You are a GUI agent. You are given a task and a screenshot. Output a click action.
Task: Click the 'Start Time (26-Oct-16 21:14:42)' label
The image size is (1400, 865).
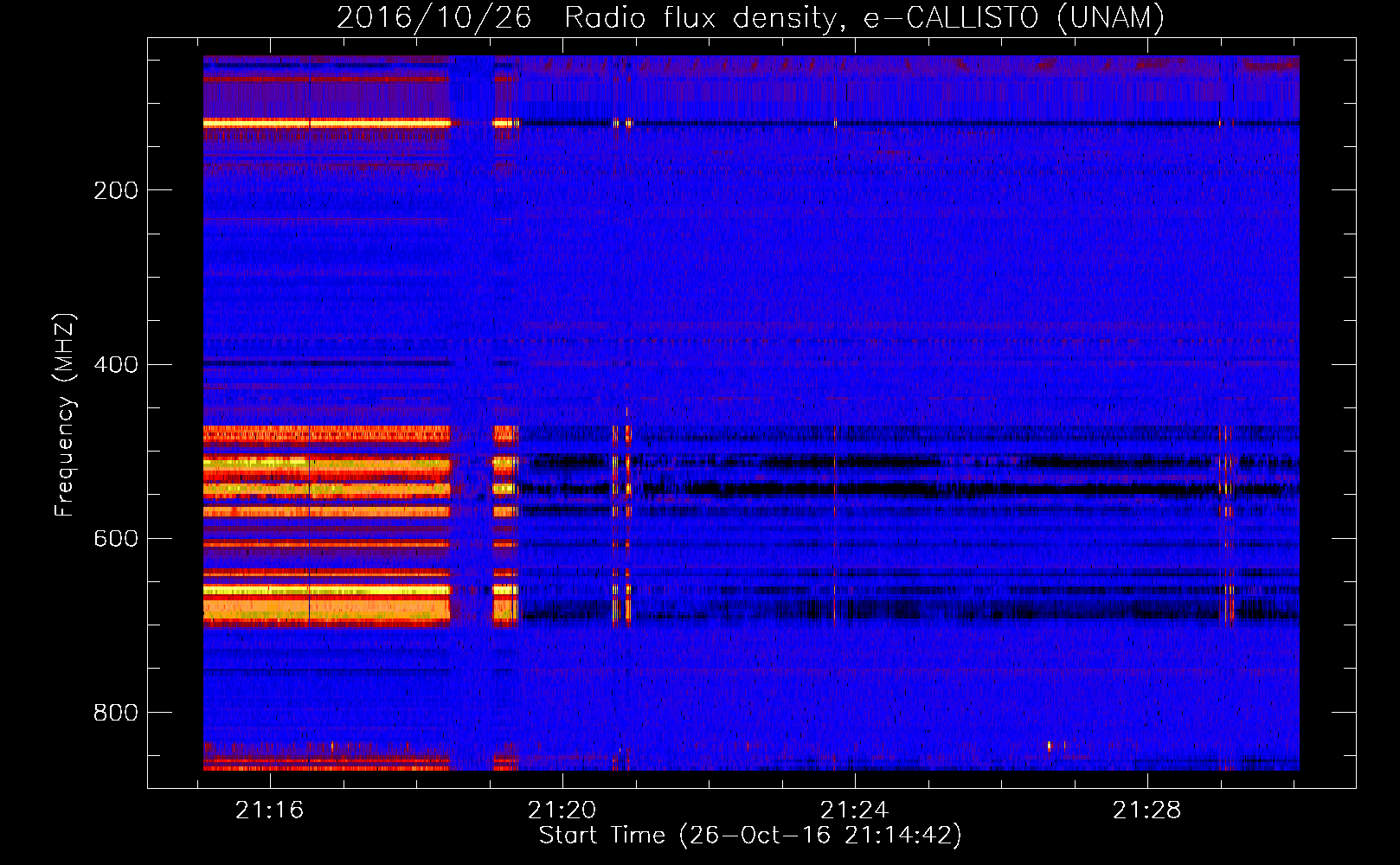click(x=750, y=836)
